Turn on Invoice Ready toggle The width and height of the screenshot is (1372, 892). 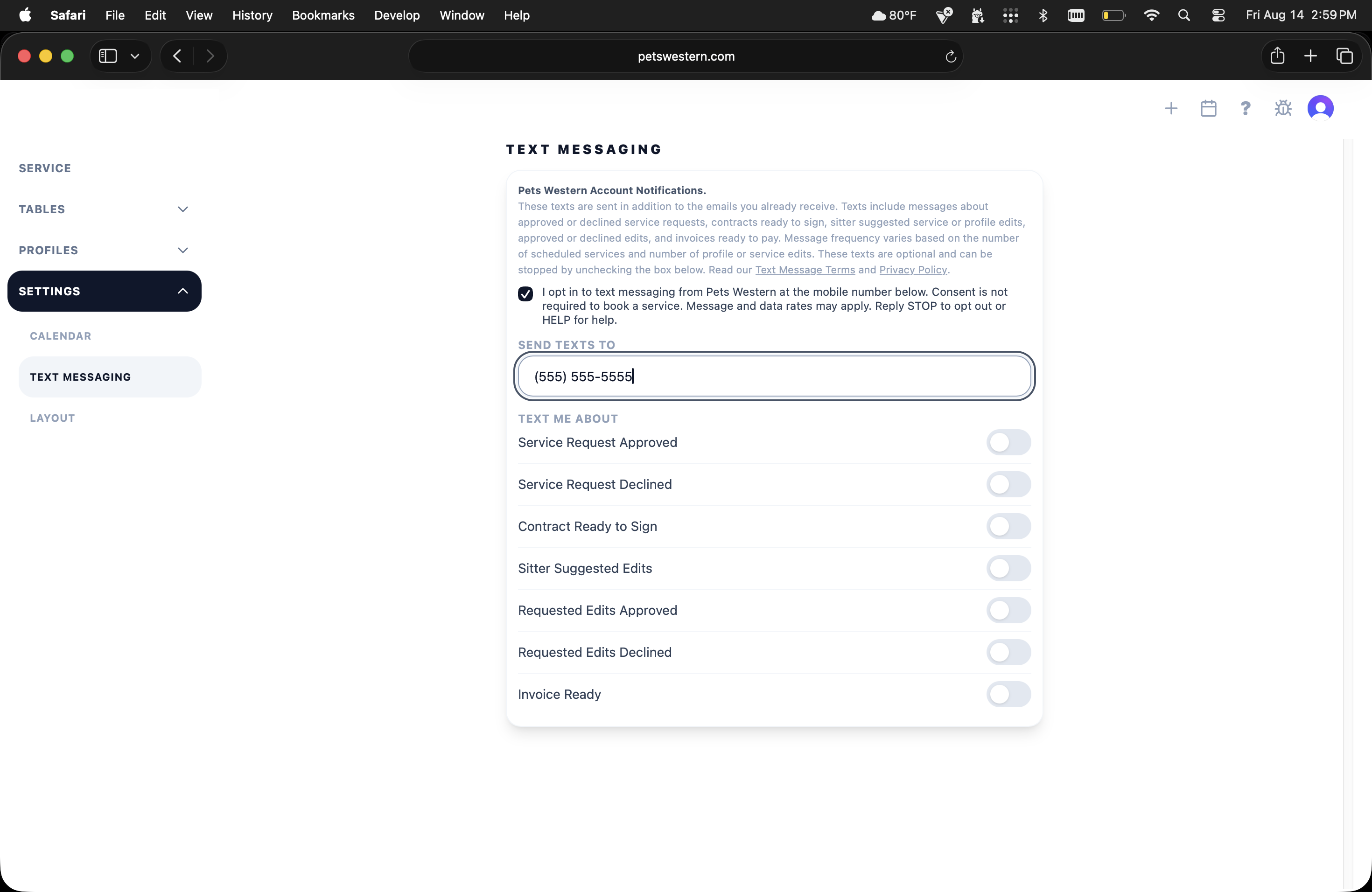(x=1008, y=694)
